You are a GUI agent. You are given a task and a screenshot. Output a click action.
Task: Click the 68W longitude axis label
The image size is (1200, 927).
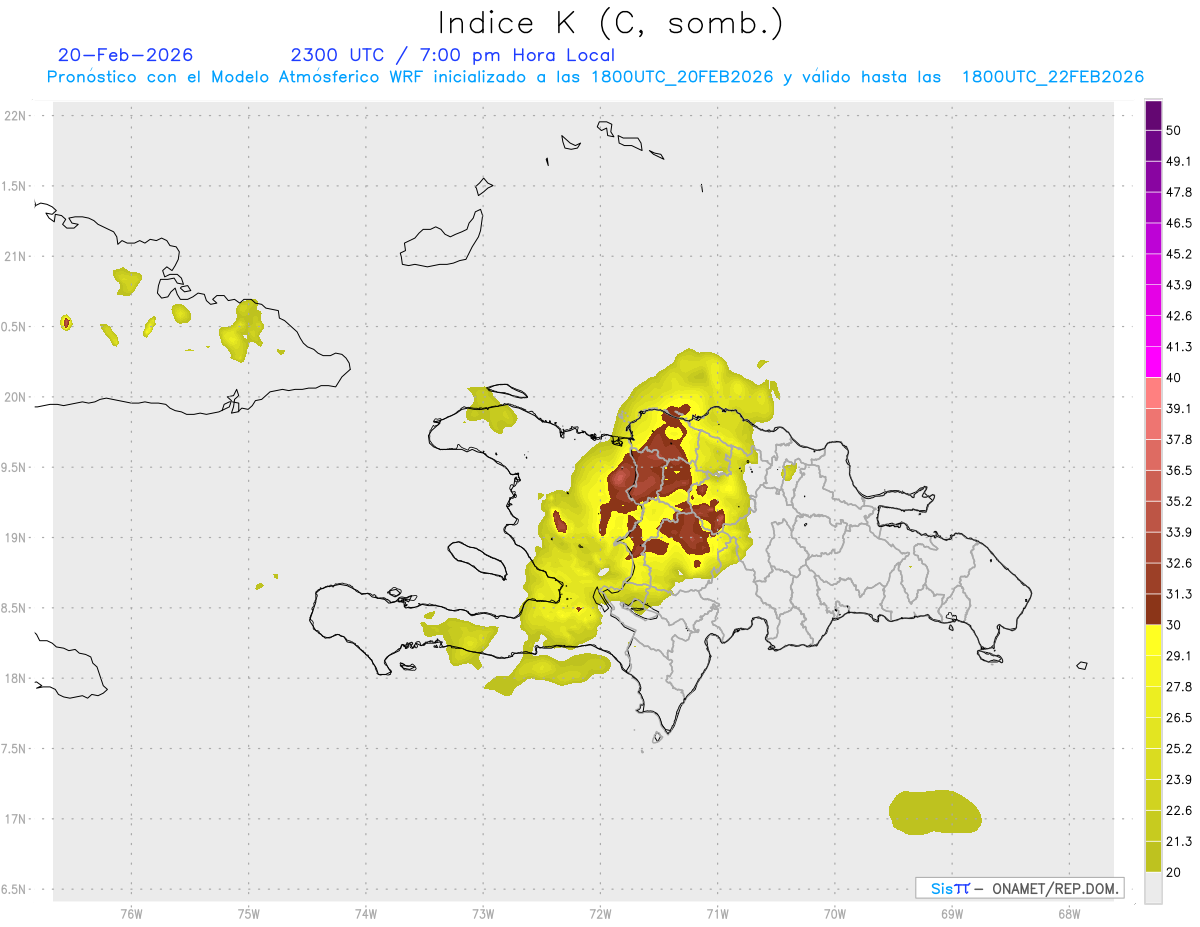point(1069,913)
